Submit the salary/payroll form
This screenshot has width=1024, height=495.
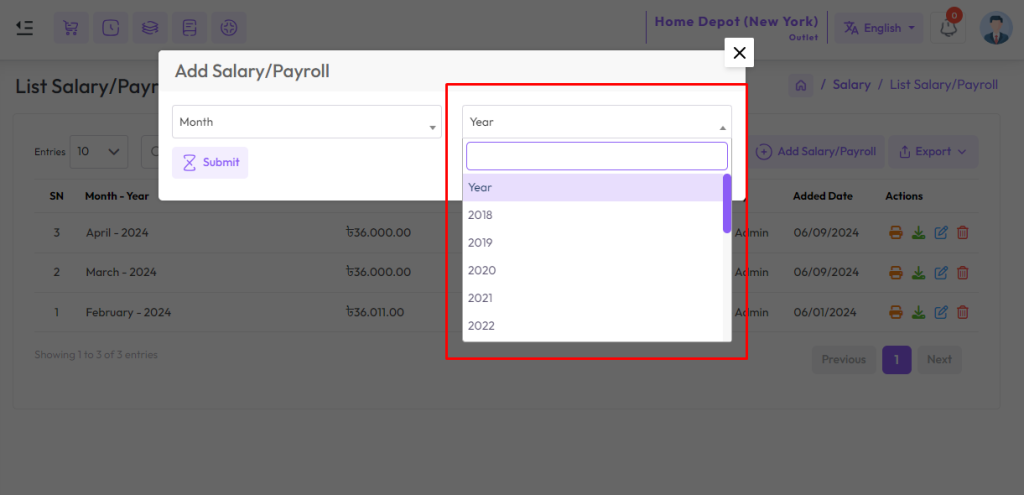(x=210, y=163)
